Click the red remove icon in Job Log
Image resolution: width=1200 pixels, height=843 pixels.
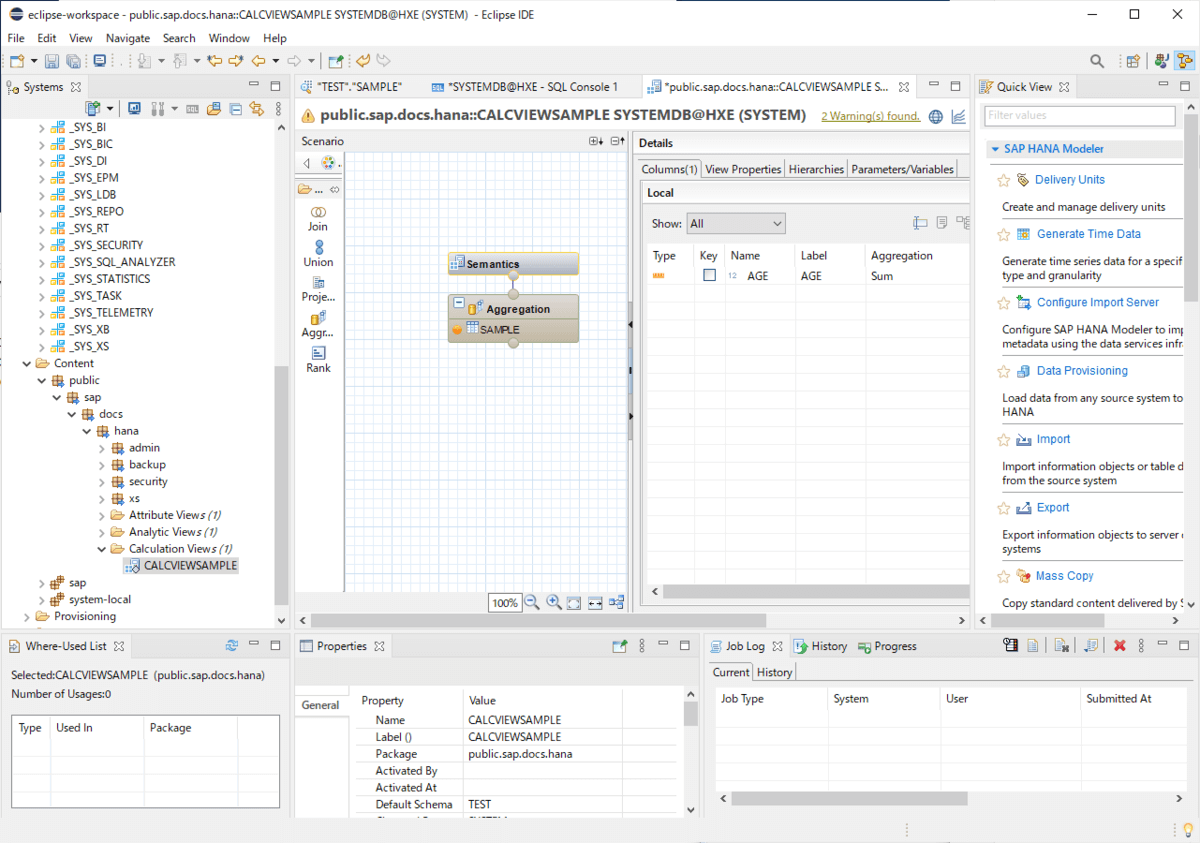(x=1120, y=646)
